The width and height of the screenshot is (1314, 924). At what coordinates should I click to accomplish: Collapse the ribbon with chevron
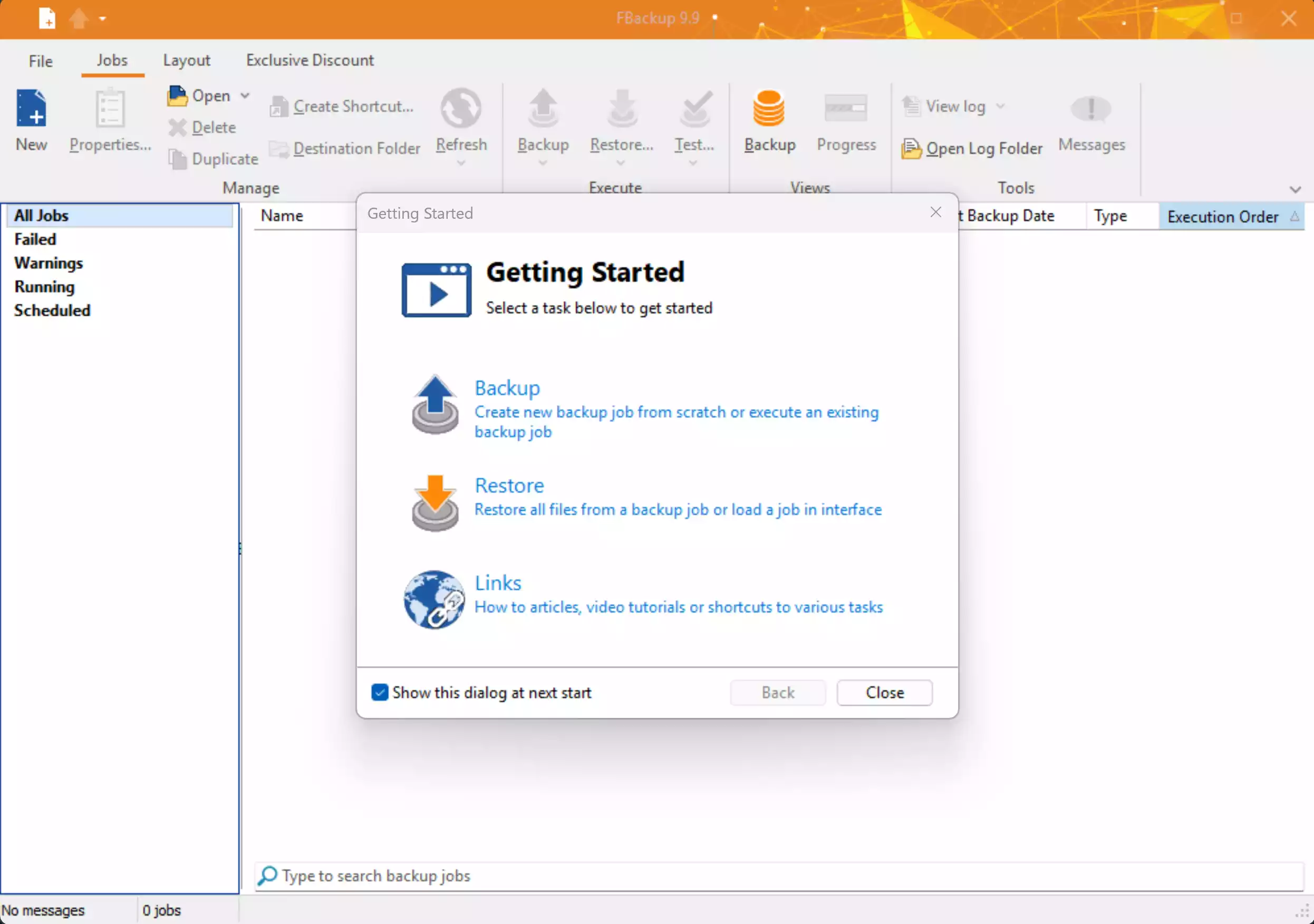(1295, 189)
